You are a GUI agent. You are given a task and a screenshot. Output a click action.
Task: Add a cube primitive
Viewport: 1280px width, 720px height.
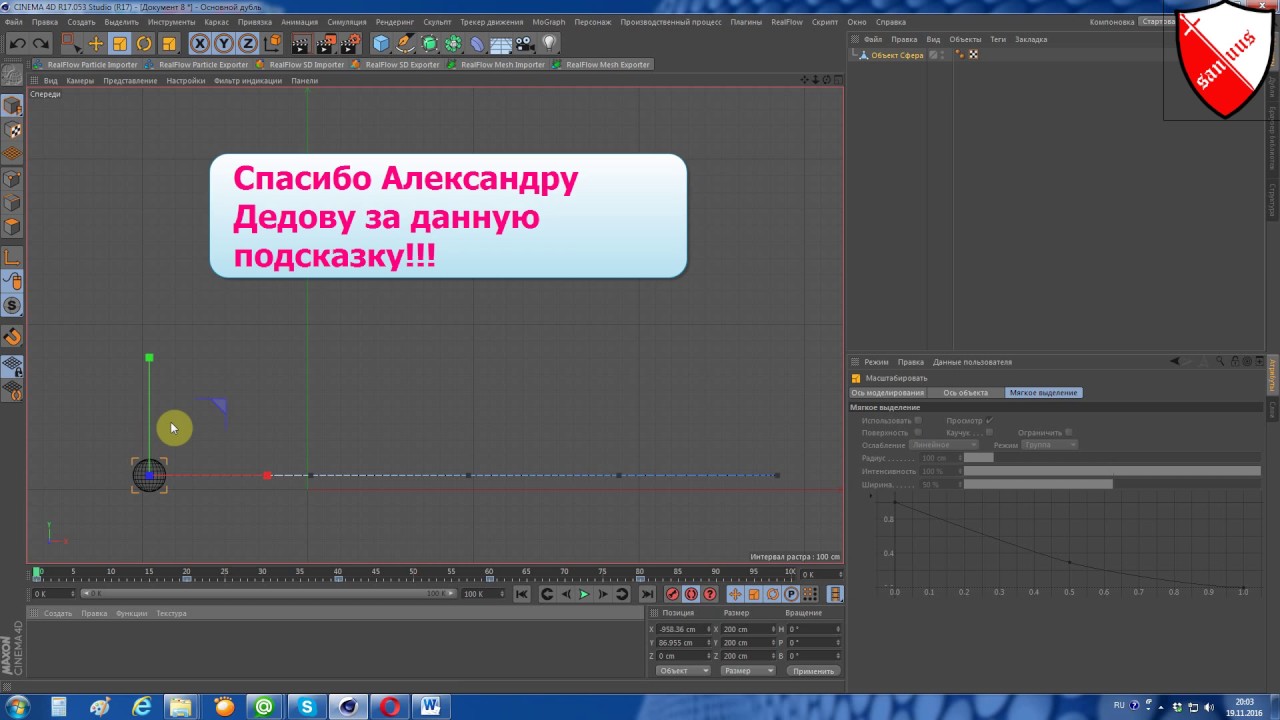click(381, 43)
